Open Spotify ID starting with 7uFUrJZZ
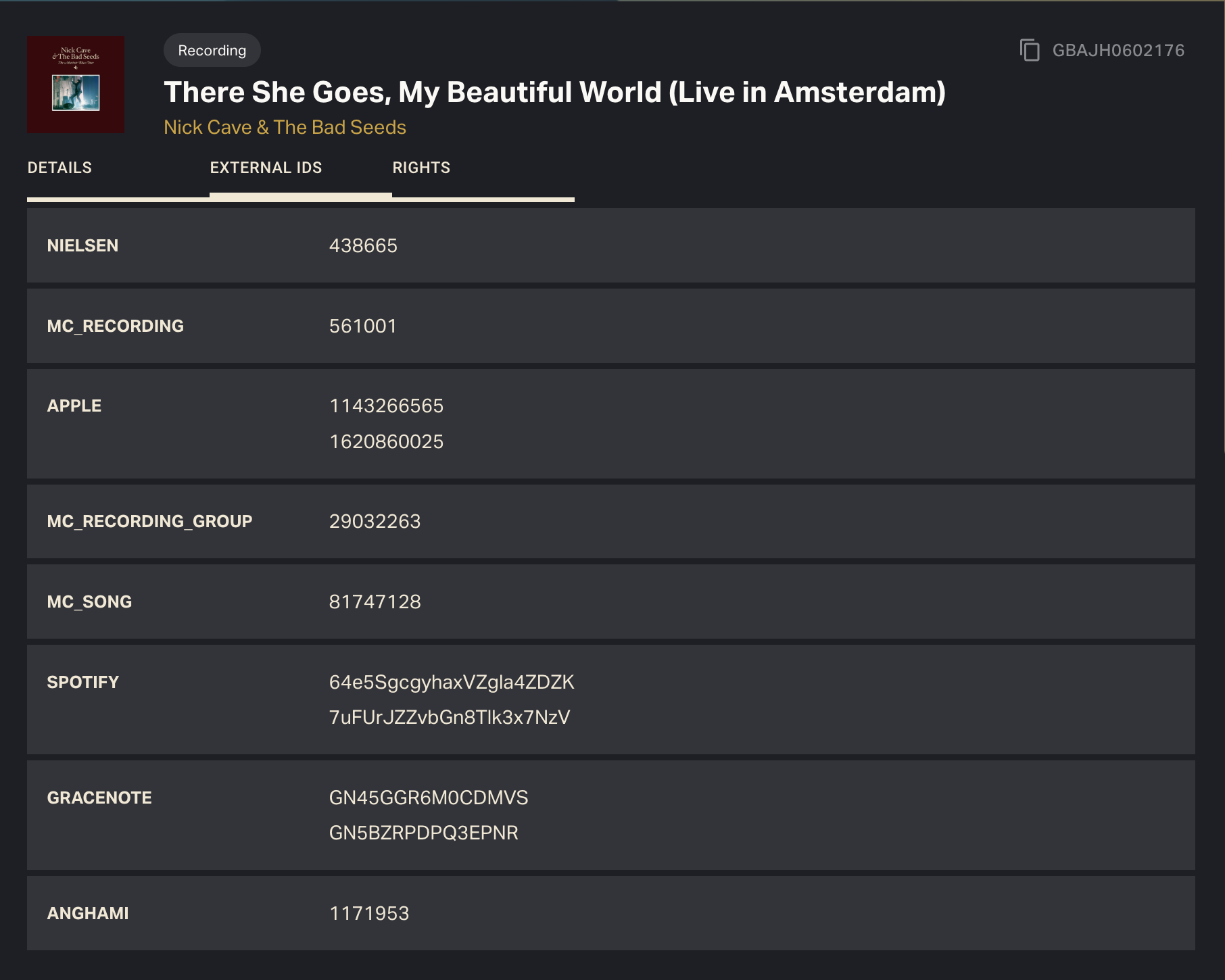The image size is (1225, 980). [449, 717]
